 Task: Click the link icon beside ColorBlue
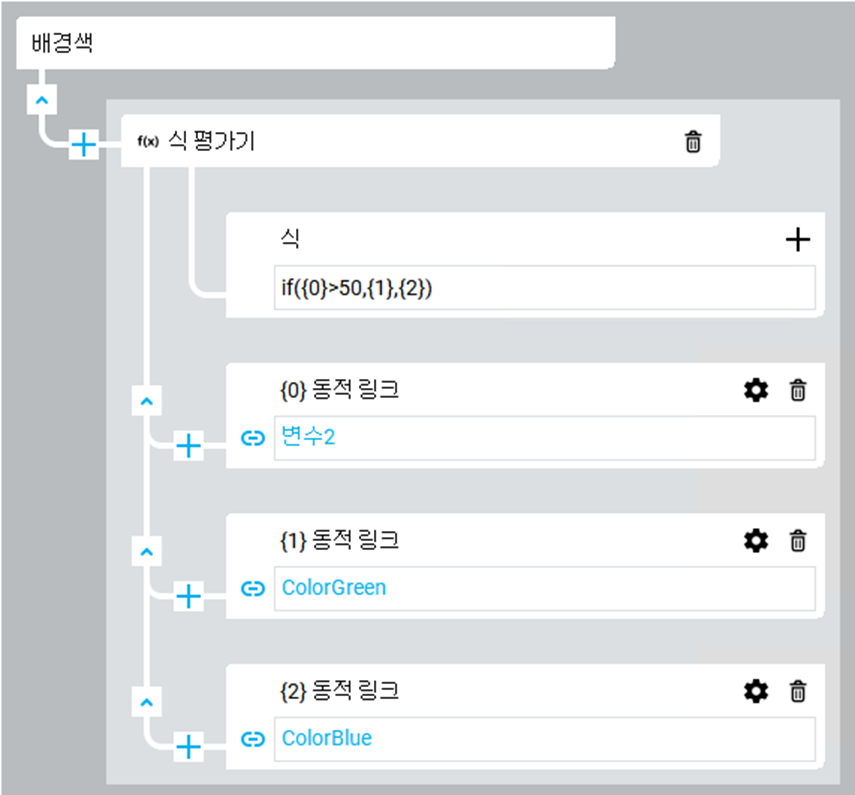click(x=254, y=739)
